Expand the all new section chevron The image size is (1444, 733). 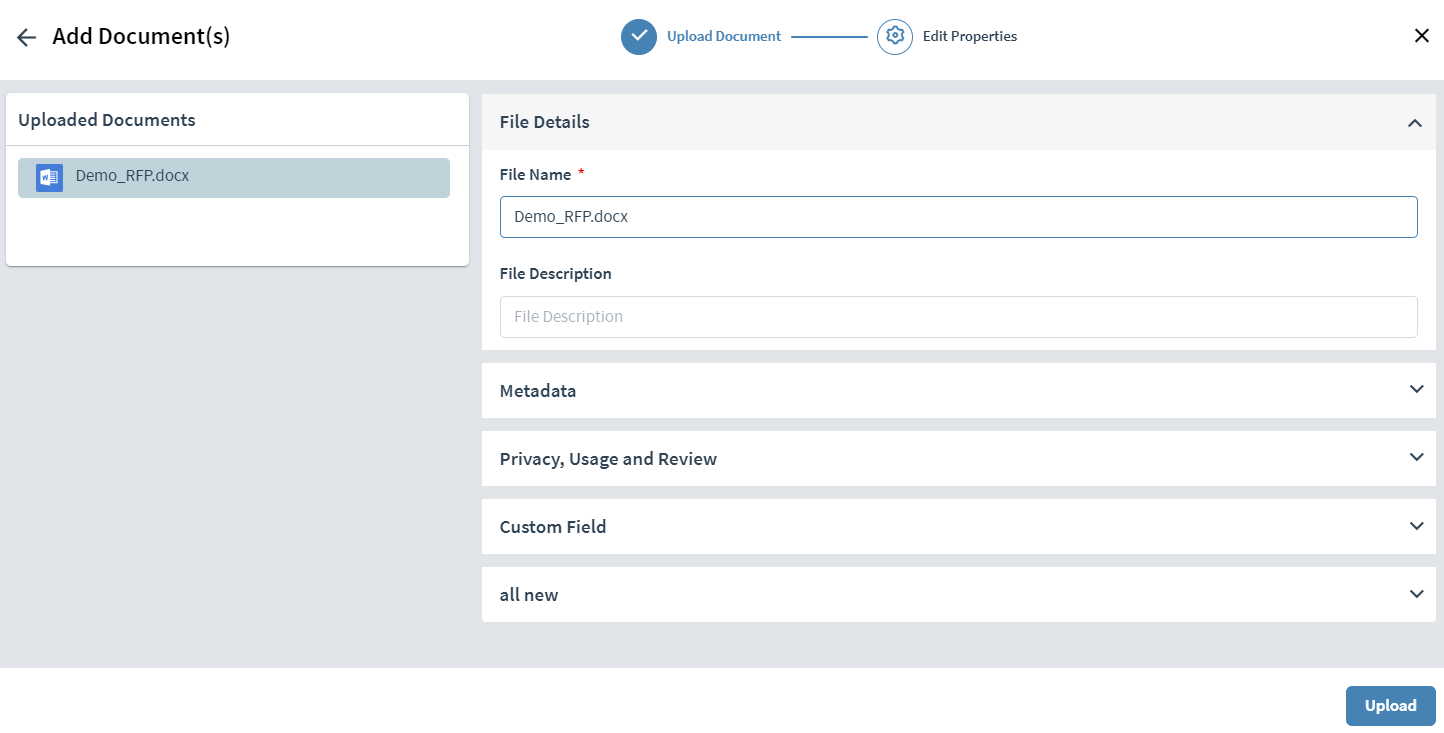point(1416,593)
